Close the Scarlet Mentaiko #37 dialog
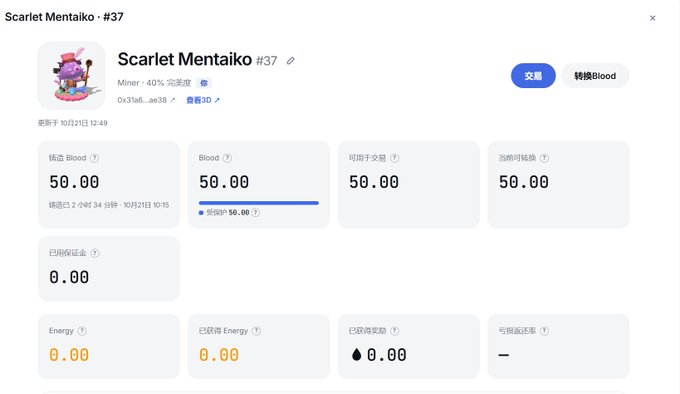Screen dimensions: 680x394 tap(652, 18)
